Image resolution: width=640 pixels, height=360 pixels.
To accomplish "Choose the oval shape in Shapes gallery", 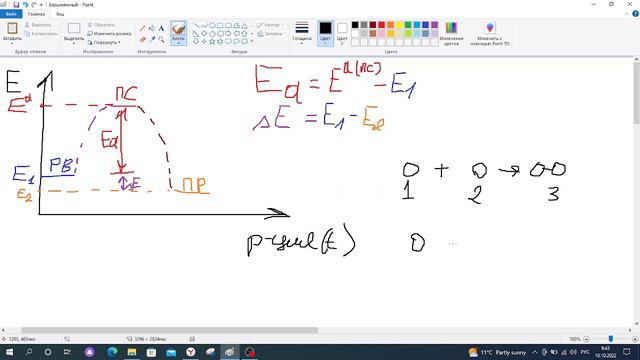I will (212, 25).
